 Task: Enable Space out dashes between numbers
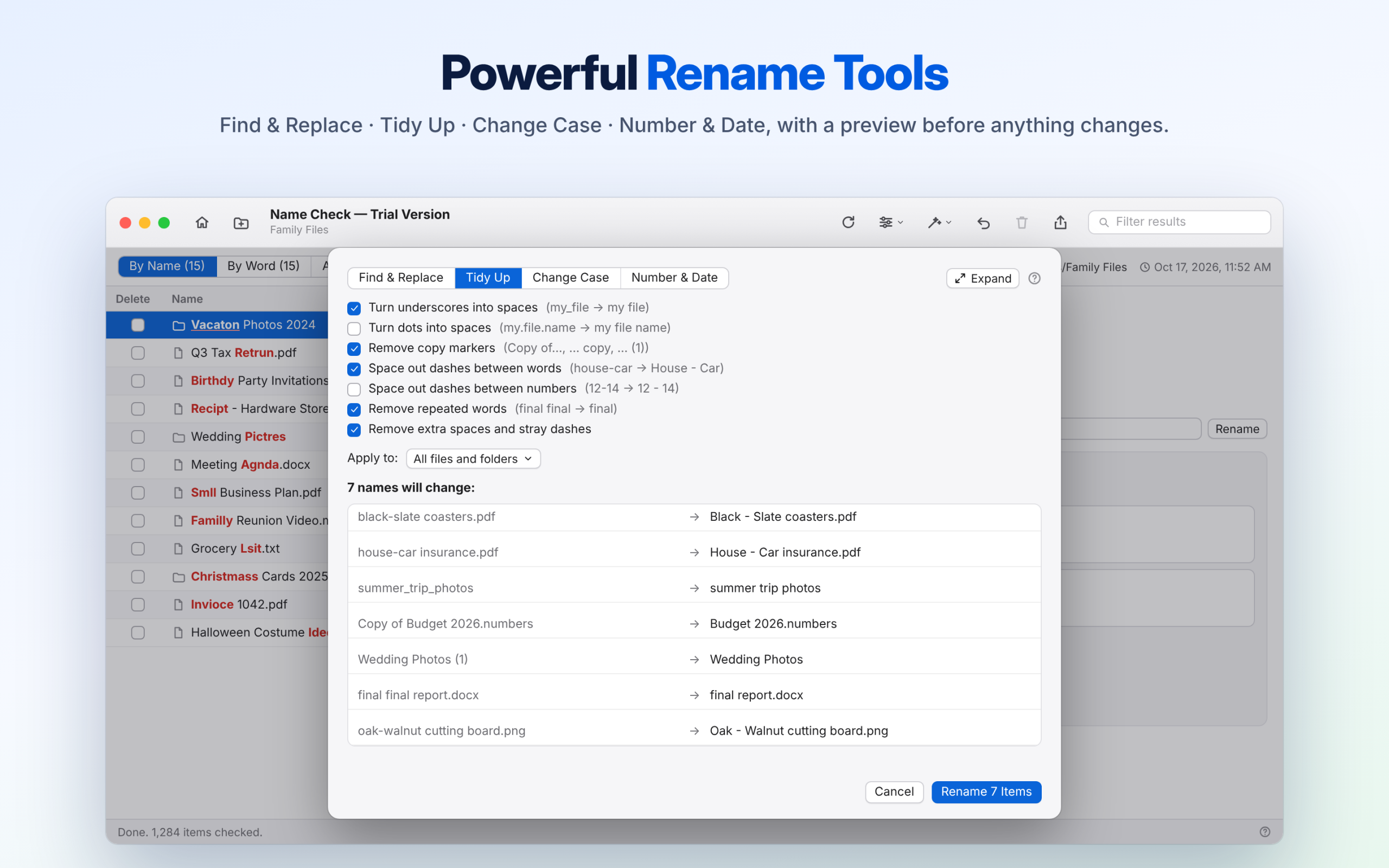tap(354, 389)
